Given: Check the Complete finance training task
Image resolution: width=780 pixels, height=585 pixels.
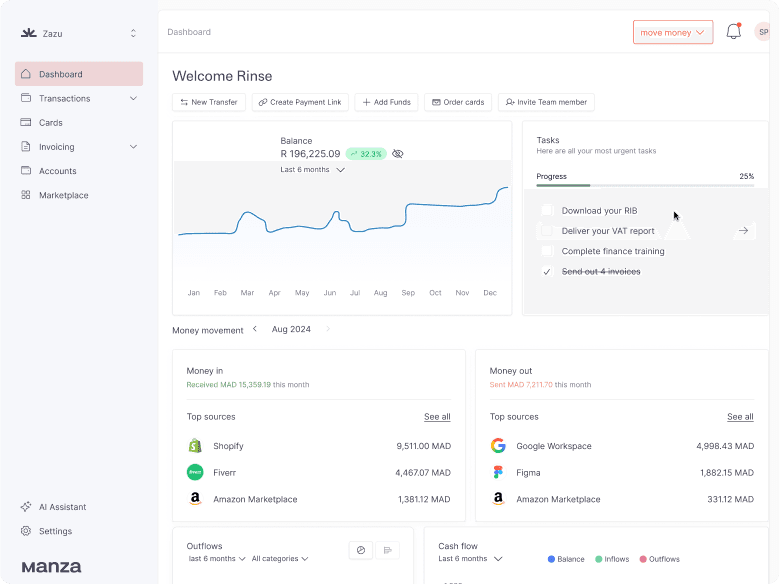Looking at the screenshot, I should coord(547,251).
